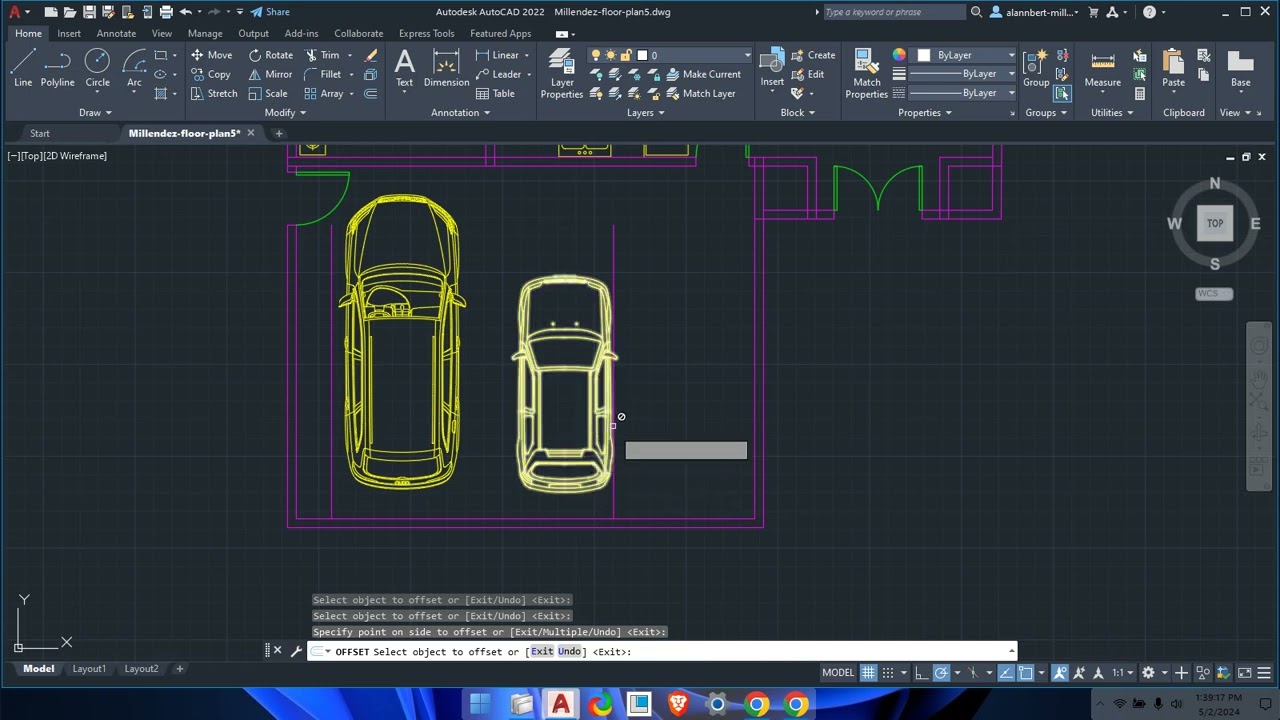
Task: Select the Array tool
Action: (324, 93)
